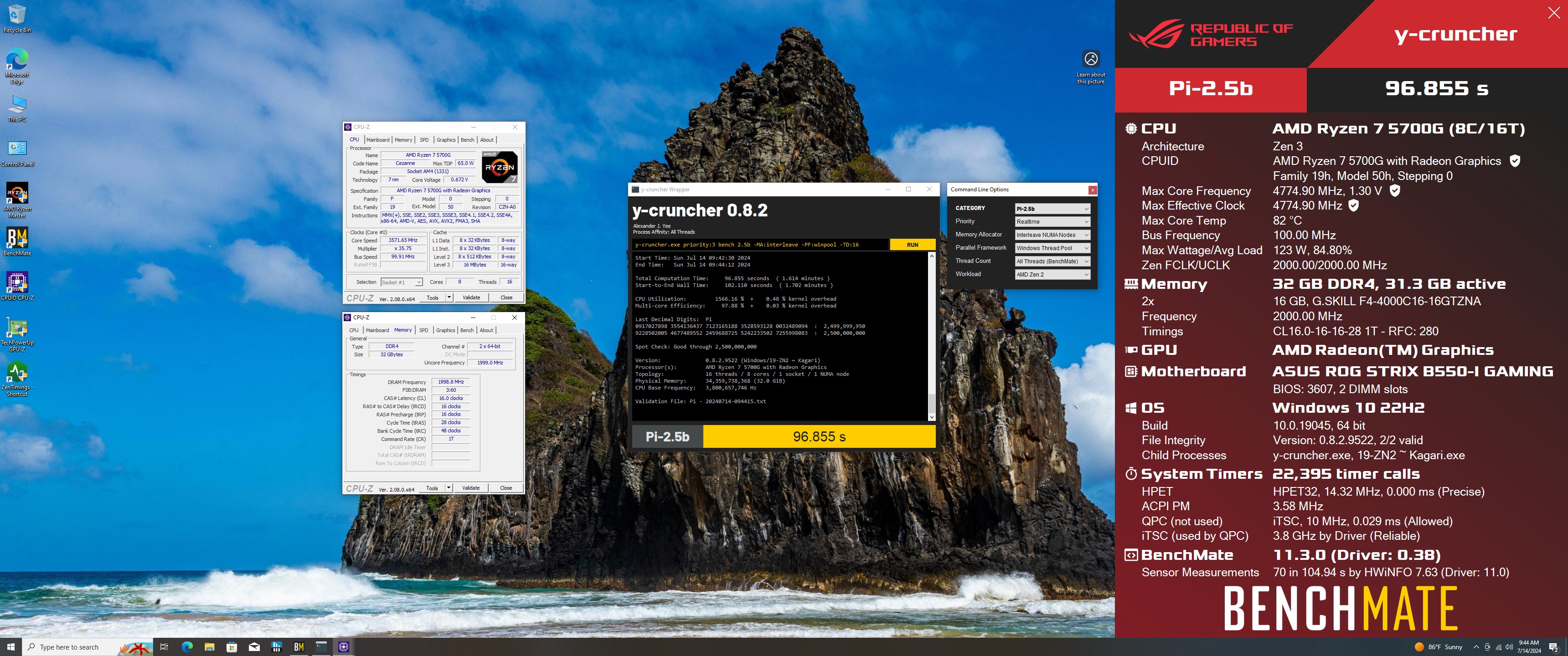Click the taskbar clock showing 9:44 AM
The width and height of the screenshot is (1568, 656).
[x=1528, y=647]
